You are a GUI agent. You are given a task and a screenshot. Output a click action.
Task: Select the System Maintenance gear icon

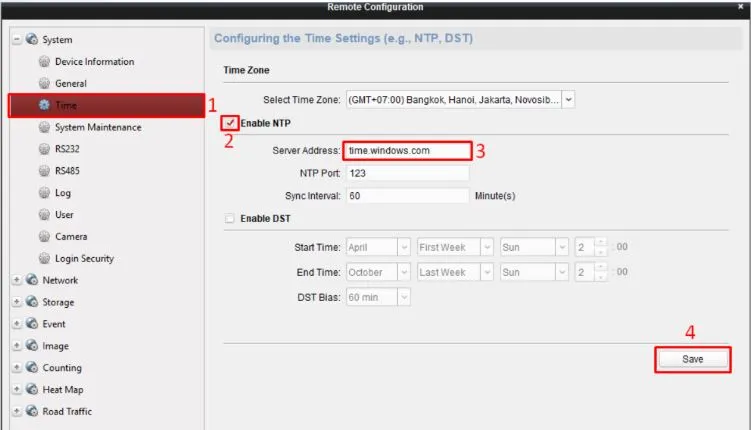coord(44,127)
